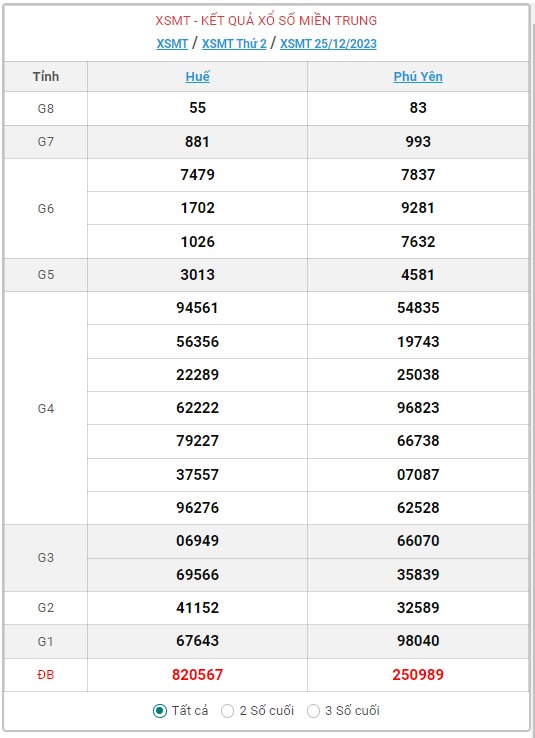The image size is (535, 738).
Task: Click the Huế G2 number 41152
Action: [198, 608]
